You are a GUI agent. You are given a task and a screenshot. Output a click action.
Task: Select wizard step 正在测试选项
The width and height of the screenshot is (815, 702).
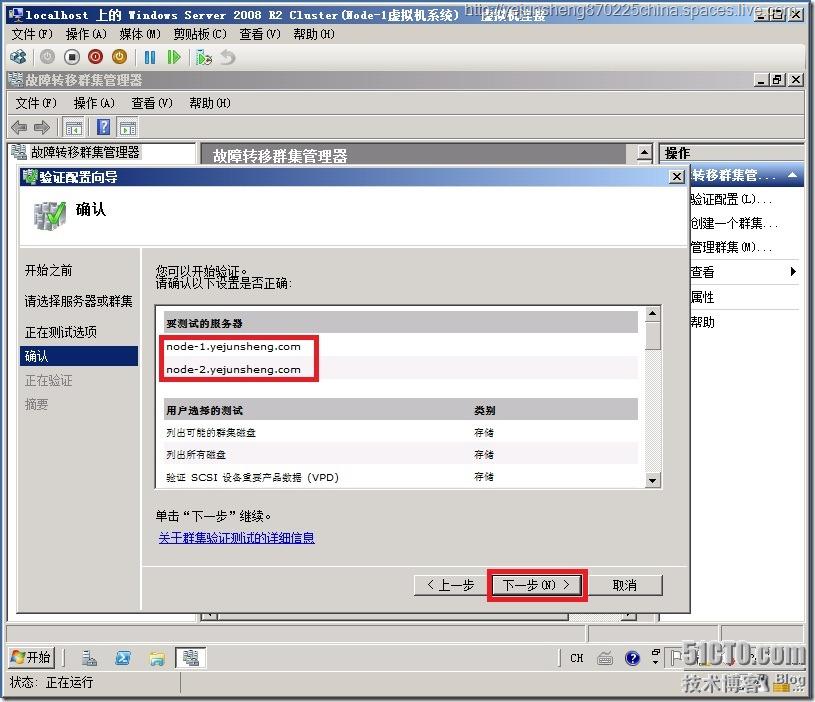61,332
